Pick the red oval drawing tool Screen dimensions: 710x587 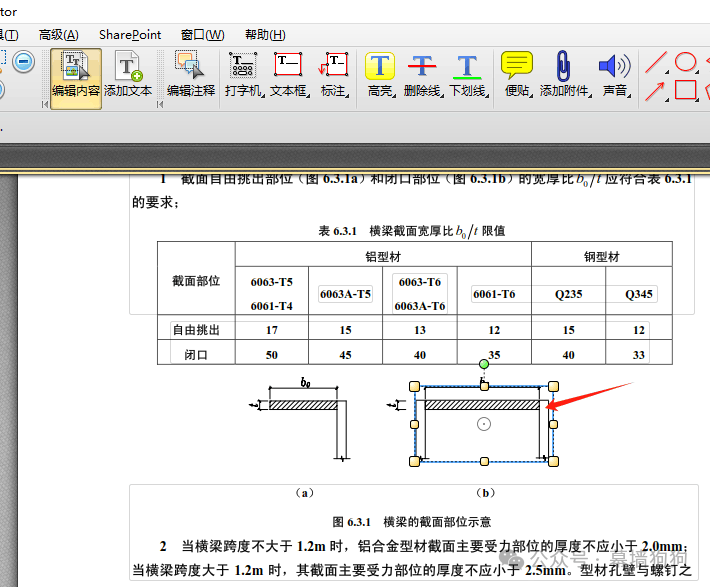(685, 62)
